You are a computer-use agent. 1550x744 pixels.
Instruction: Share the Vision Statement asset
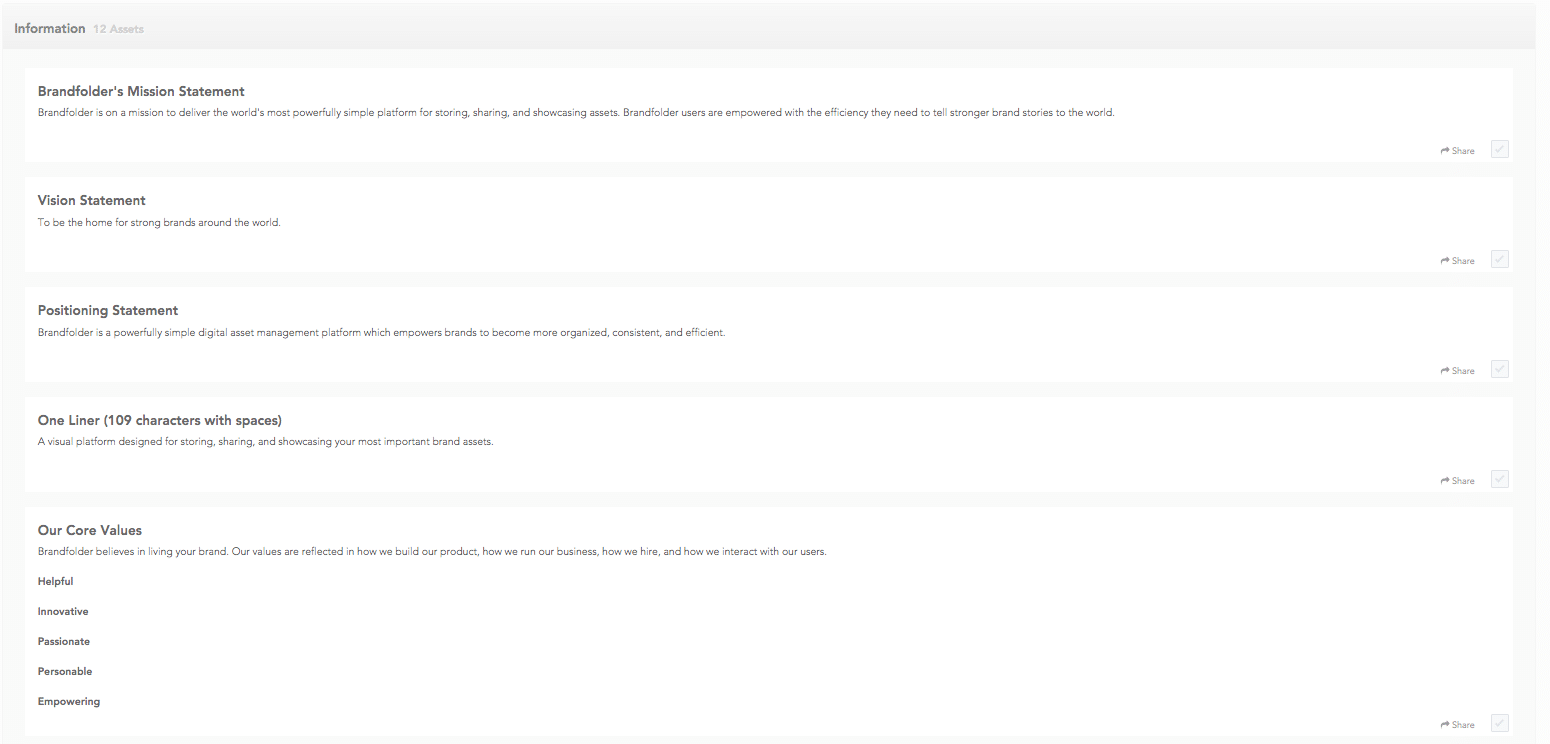tap(1457, 261)
